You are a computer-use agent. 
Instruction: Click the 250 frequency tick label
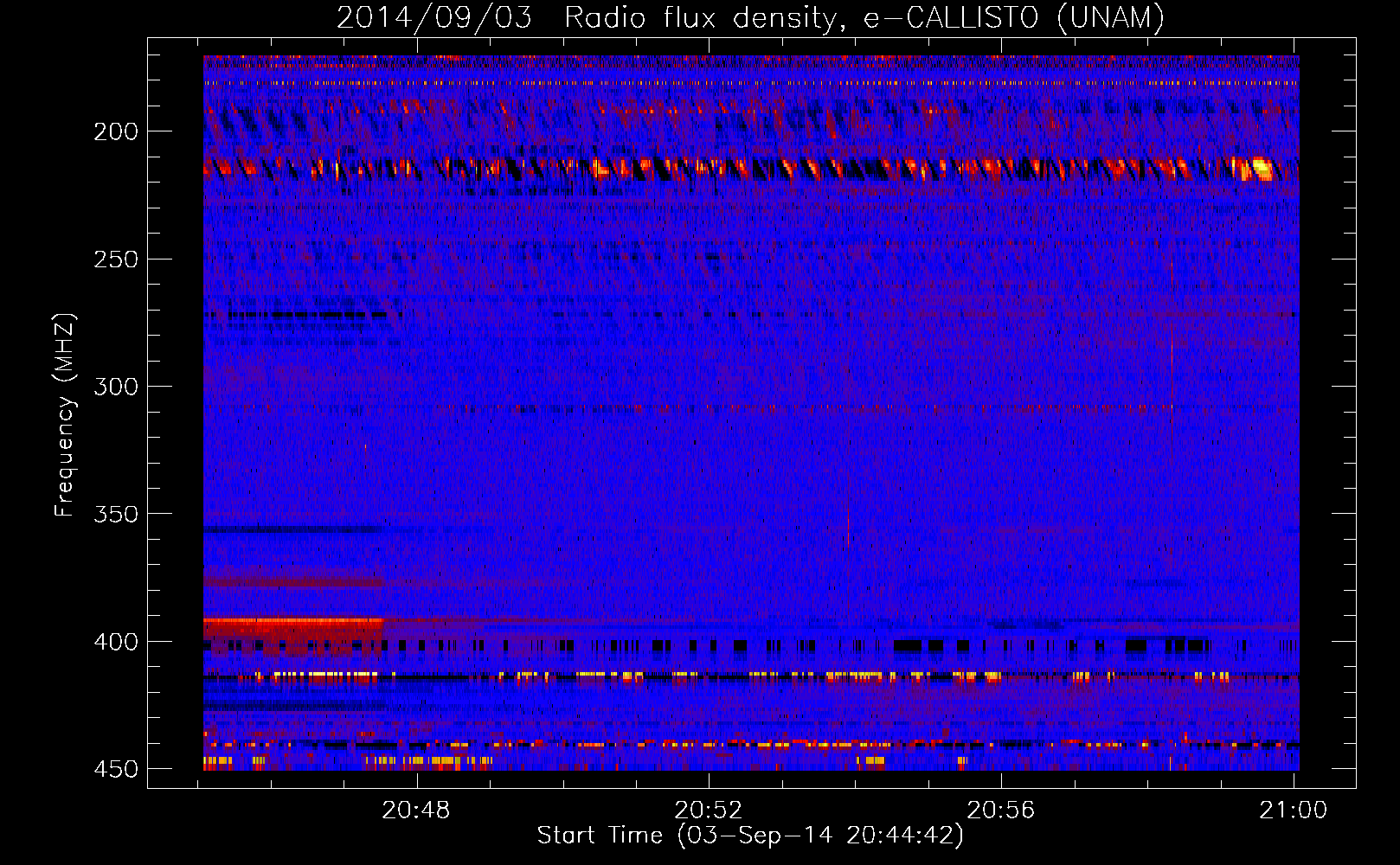pyautogui.click(x=116, y=259)
